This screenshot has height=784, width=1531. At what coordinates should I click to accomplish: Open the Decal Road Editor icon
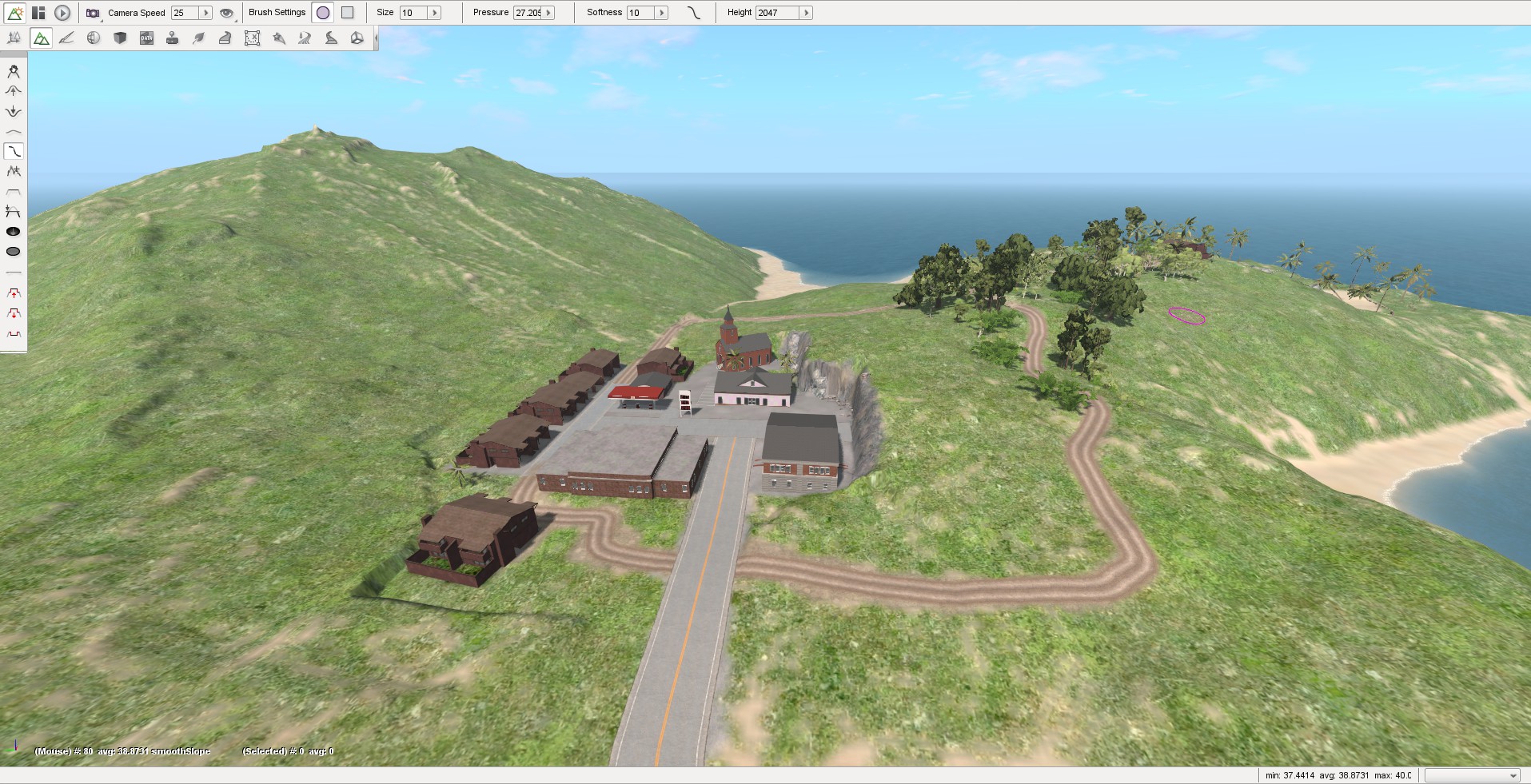[331, 38]
